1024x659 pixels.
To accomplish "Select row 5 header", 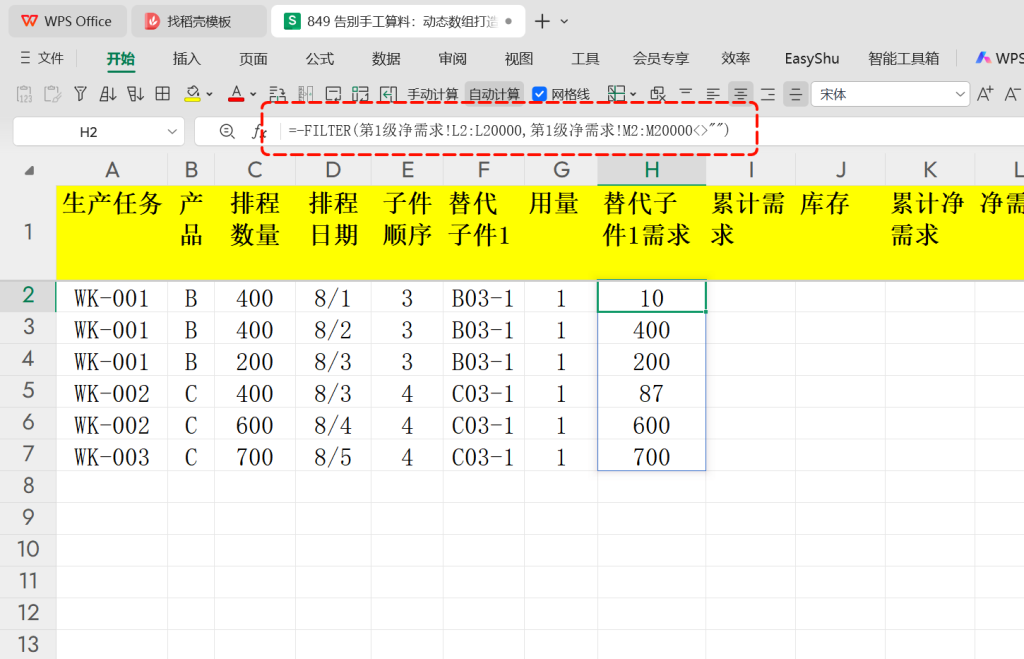I will 28,391.
